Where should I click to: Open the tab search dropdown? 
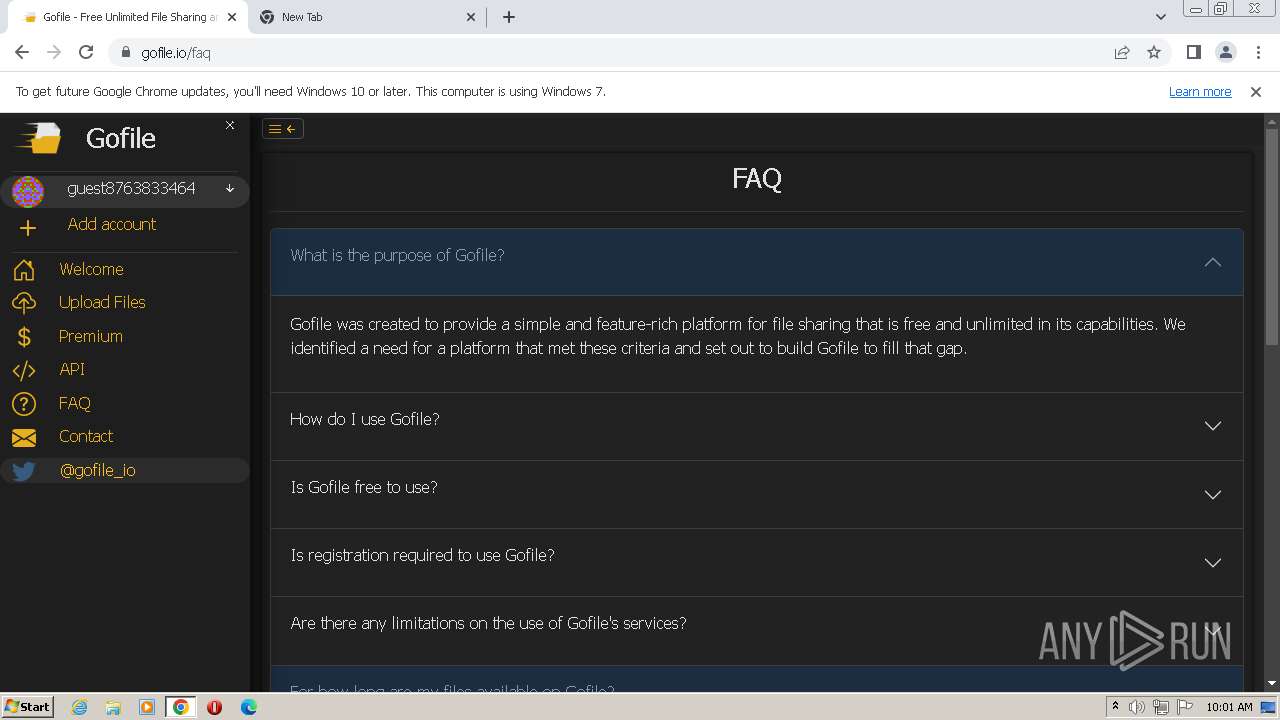(1160, 17)
